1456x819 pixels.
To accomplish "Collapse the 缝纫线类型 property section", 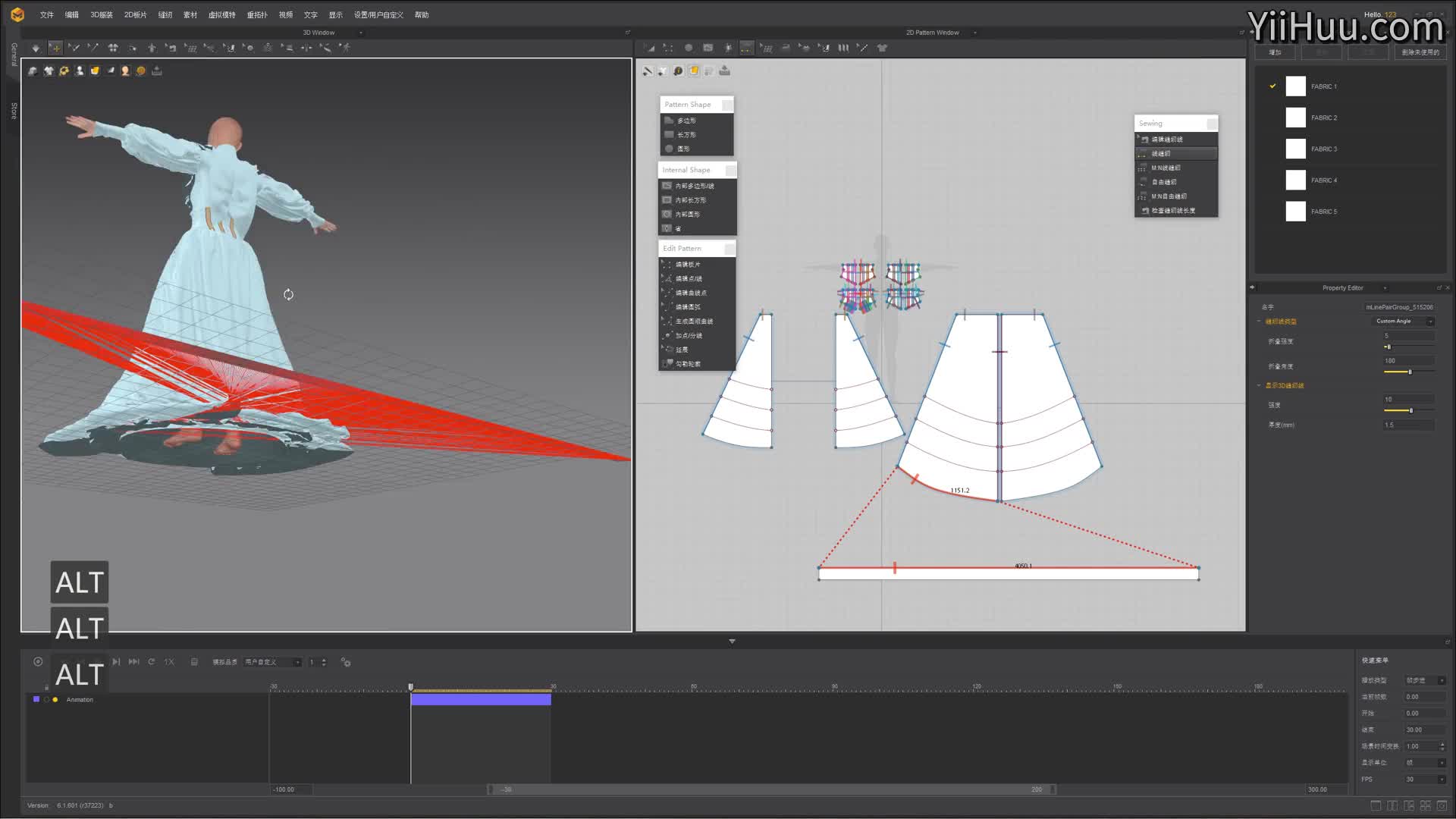I will click(1260, 322).
